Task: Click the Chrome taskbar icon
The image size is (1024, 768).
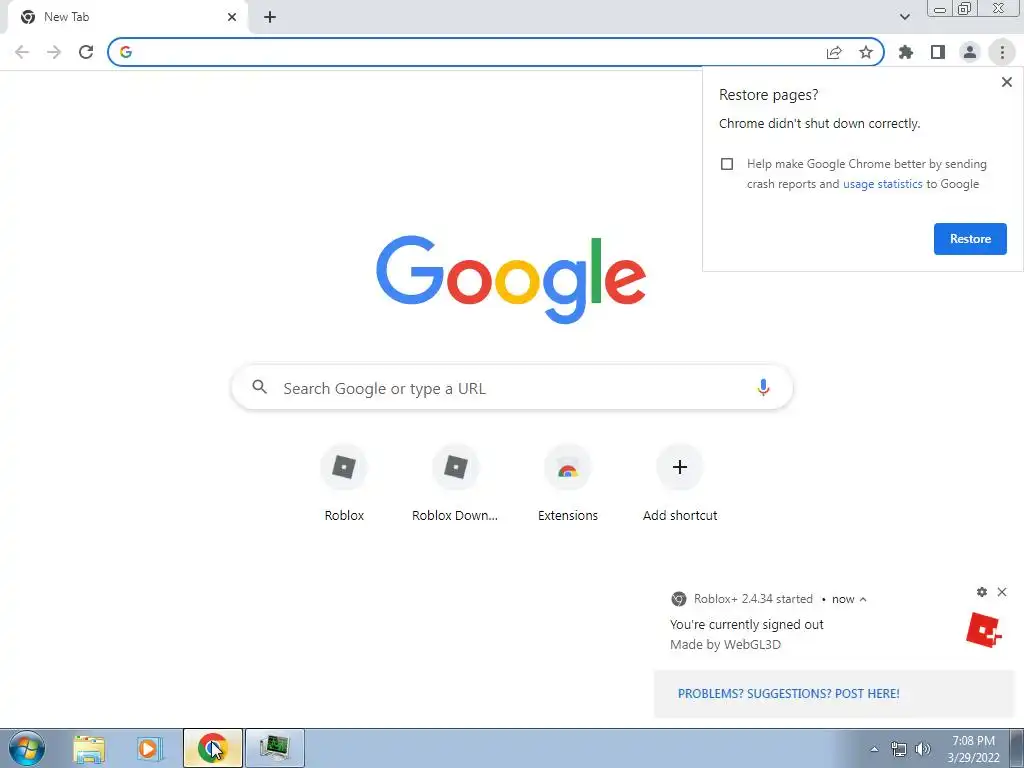Action: point(212,748)
